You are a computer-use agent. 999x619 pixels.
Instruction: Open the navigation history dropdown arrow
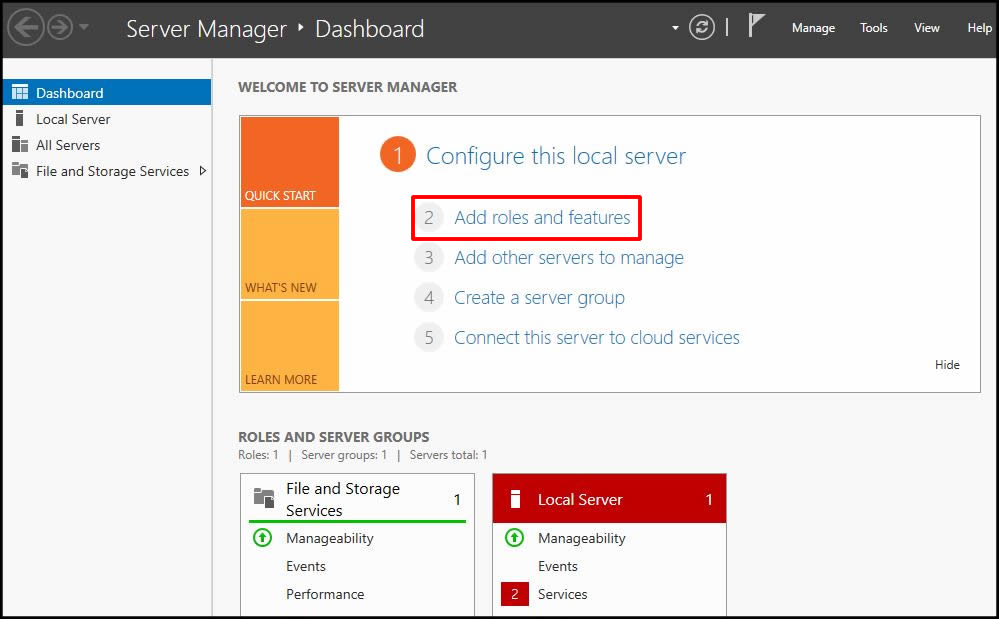point(84,28)
